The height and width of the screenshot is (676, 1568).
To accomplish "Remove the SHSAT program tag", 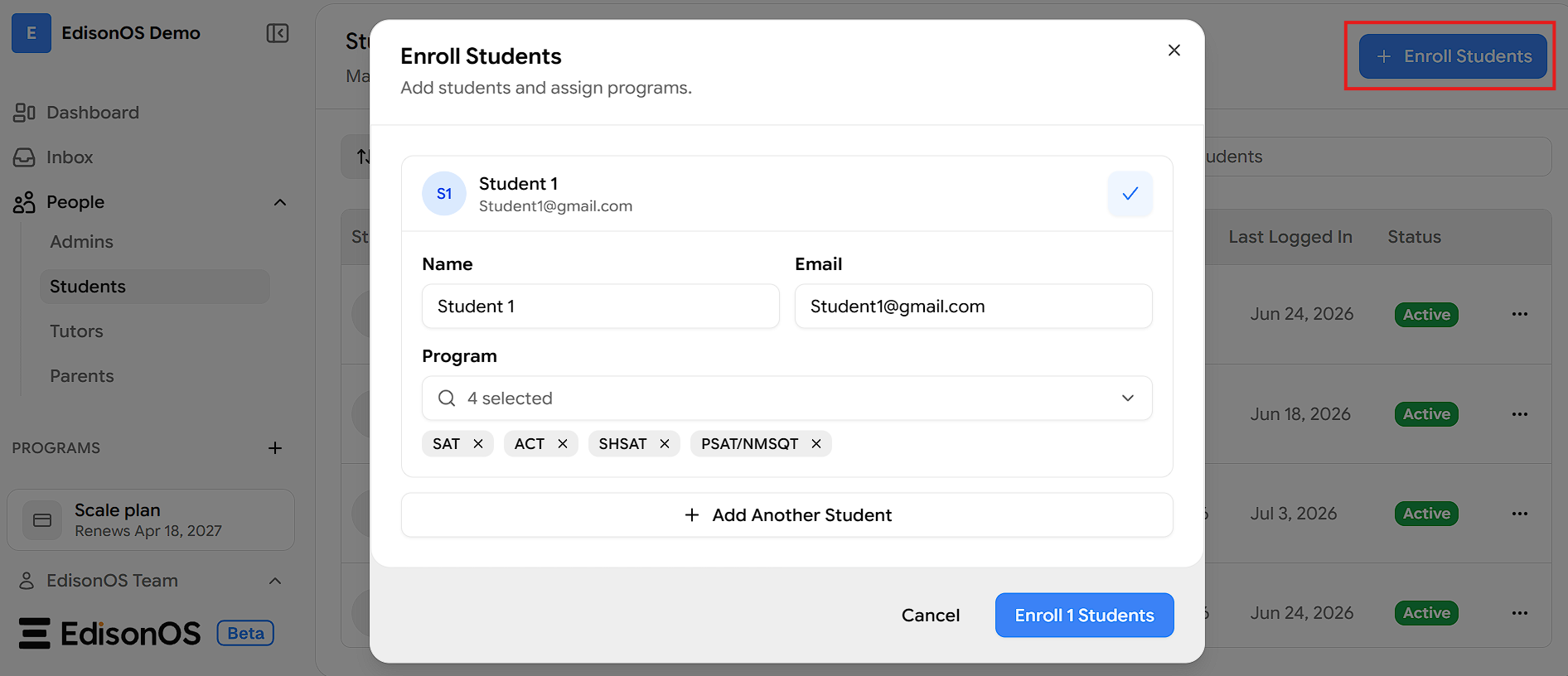I will coord(665,444).
